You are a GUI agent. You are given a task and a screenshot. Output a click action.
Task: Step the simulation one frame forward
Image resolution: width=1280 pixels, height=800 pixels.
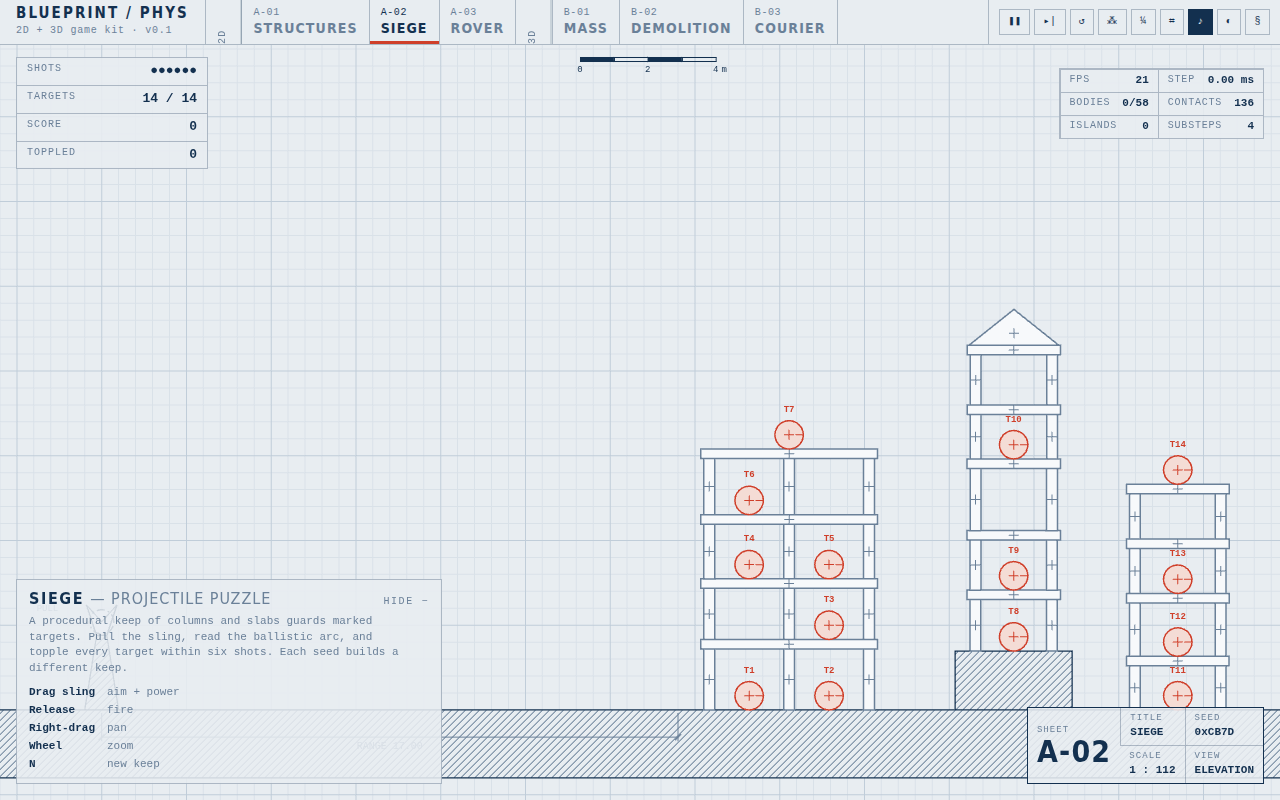click(x=1050, y=22)
